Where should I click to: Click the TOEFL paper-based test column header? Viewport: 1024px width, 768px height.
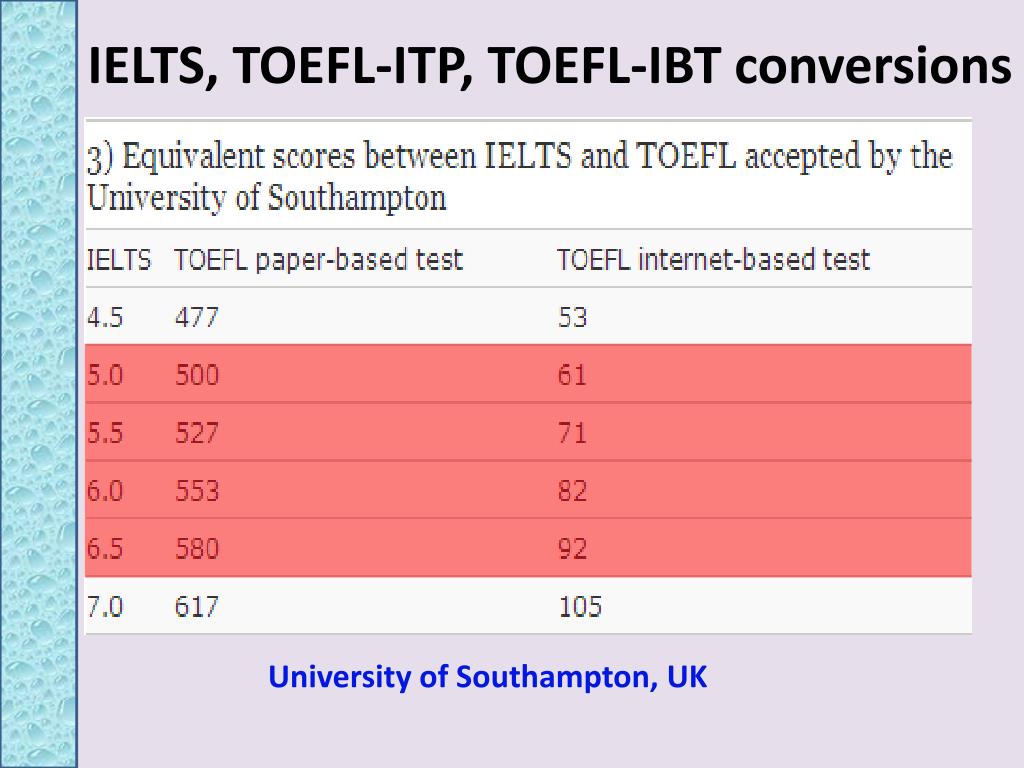(319, 260)
